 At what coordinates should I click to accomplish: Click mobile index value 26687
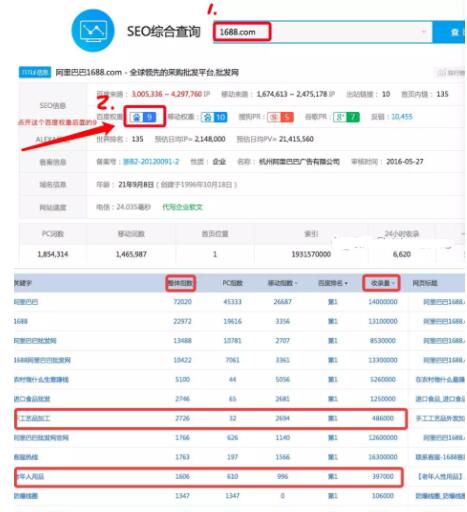[282, 302]
